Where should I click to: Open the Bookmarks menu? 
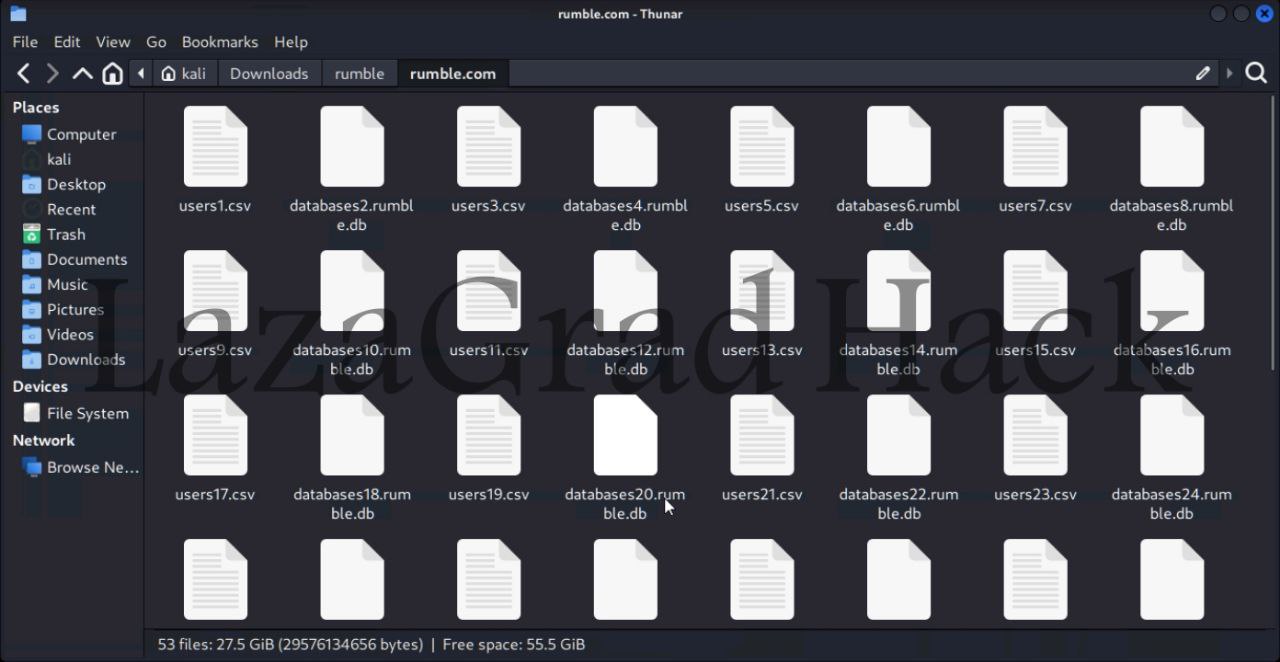220,42
